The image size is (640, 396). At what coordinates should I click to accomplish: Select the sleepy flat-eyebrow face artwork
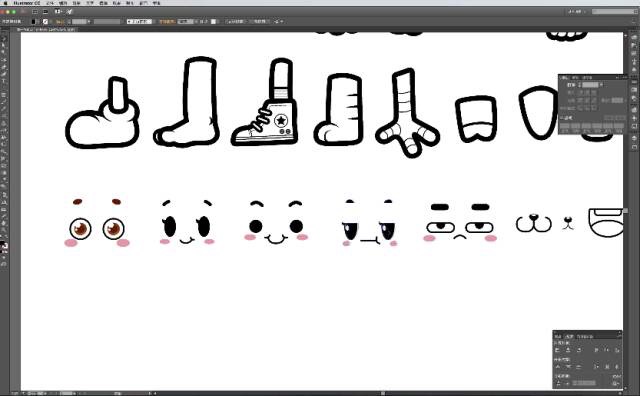460,222
